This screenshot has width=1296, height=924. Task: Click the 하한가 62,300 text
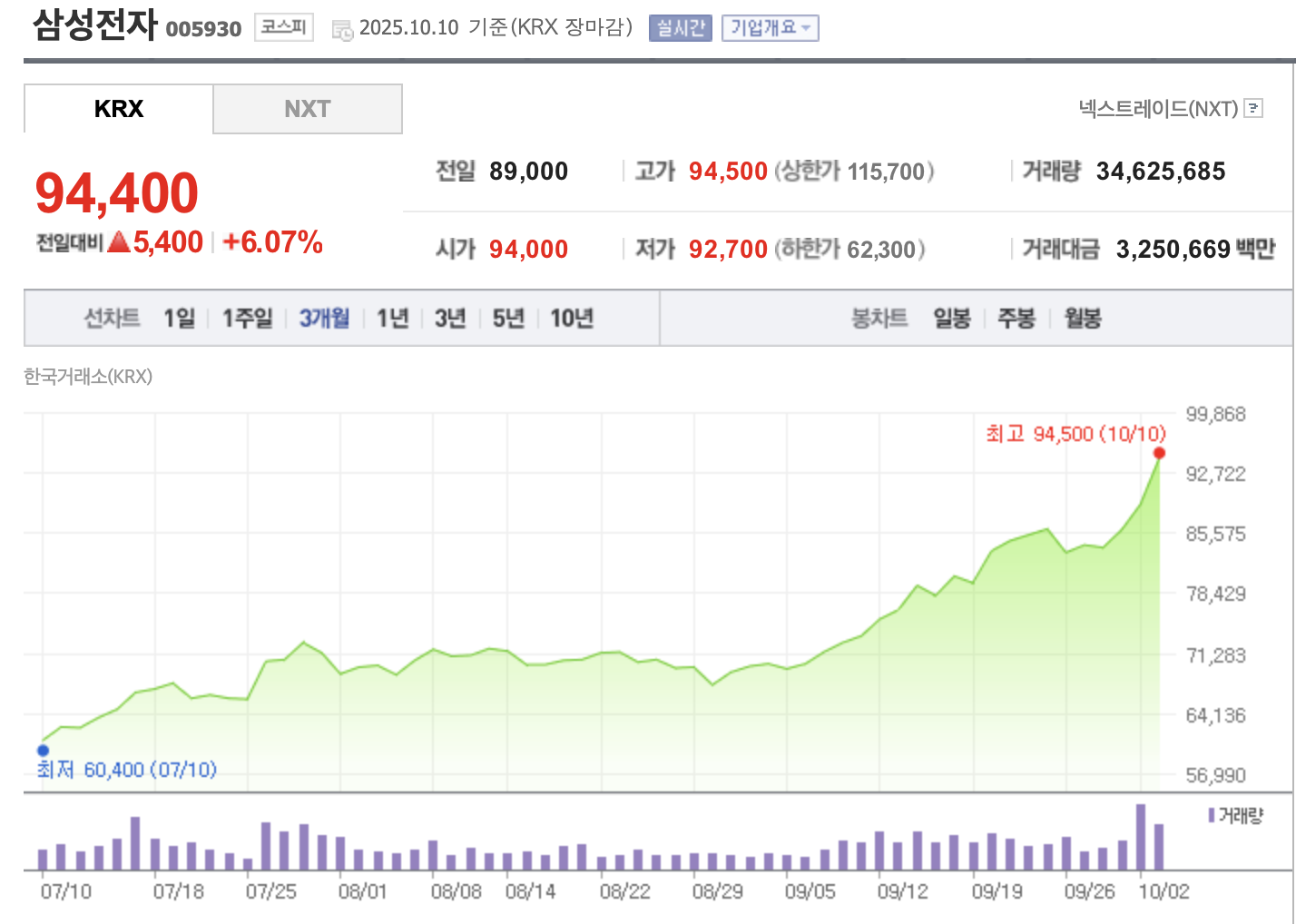[x=849, y=249]
